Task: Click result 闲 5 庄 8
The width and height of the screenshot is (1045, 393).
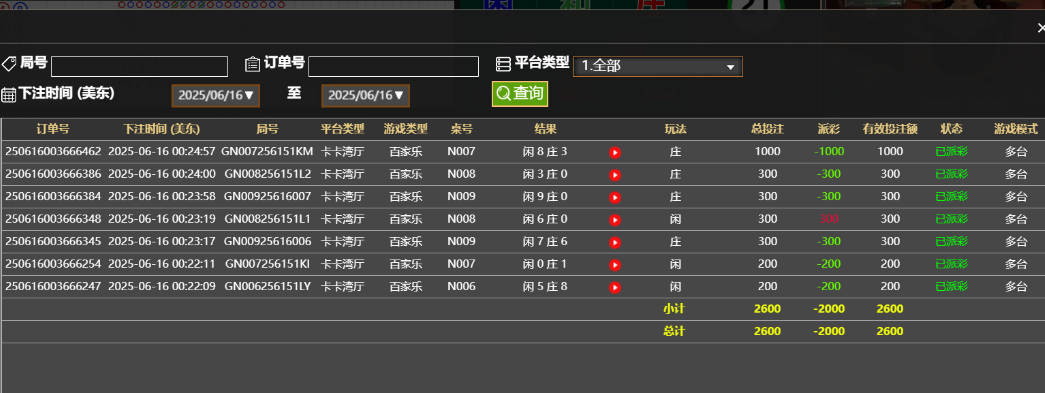Action: [x=545, y=287]
